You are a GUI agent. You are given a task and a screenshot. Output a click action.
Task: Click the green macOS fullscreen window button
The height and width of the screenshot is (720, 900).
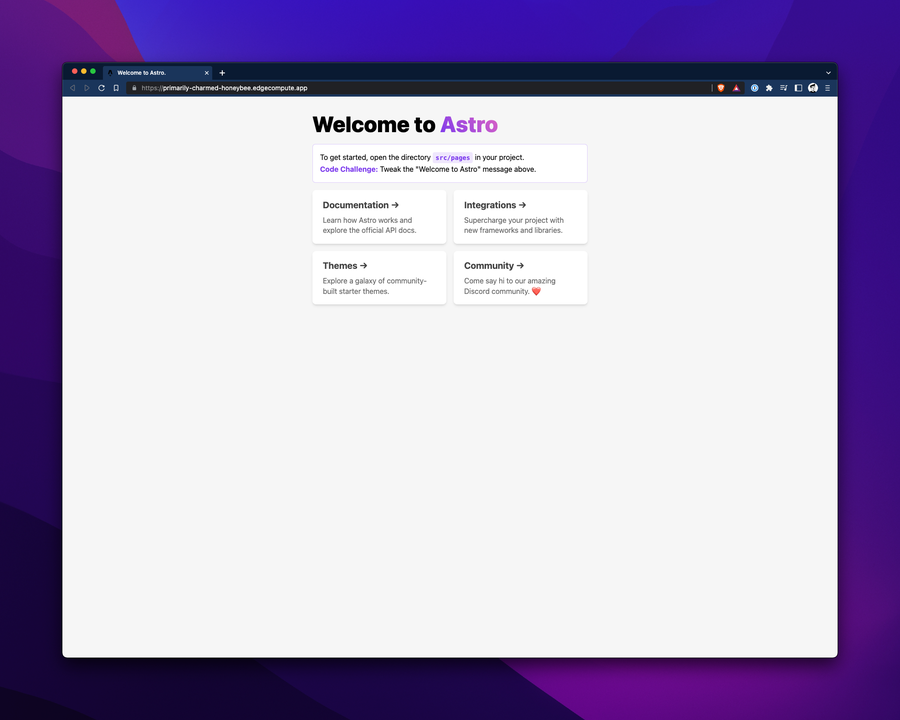(x=93, y=71)
